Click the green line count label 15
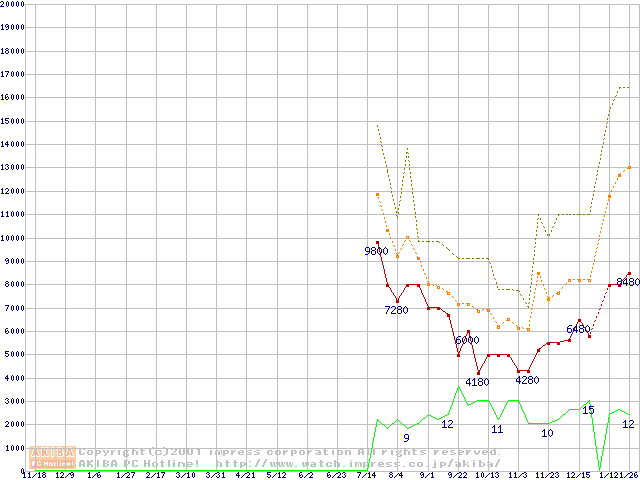The height and width of the screenshot is (480, 640). pyautogui.click(x=588, y=410)
